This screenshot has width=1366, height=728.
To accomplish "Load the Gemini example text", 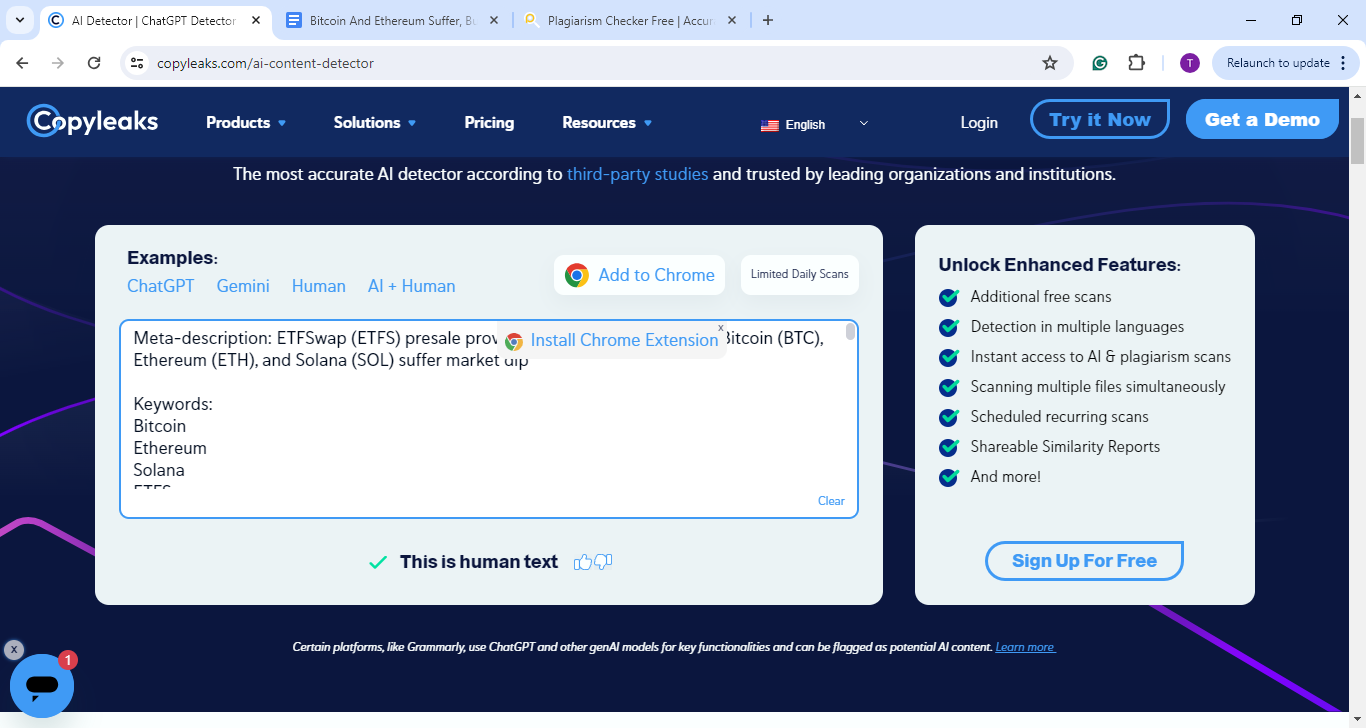I will click(243, 286).
